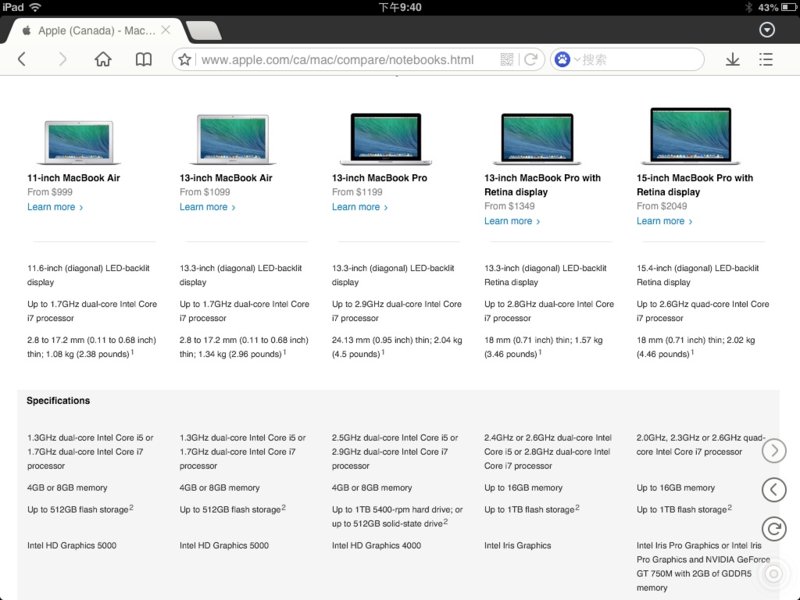Tap the floating circular refresh button

click(x=773, y=529)
